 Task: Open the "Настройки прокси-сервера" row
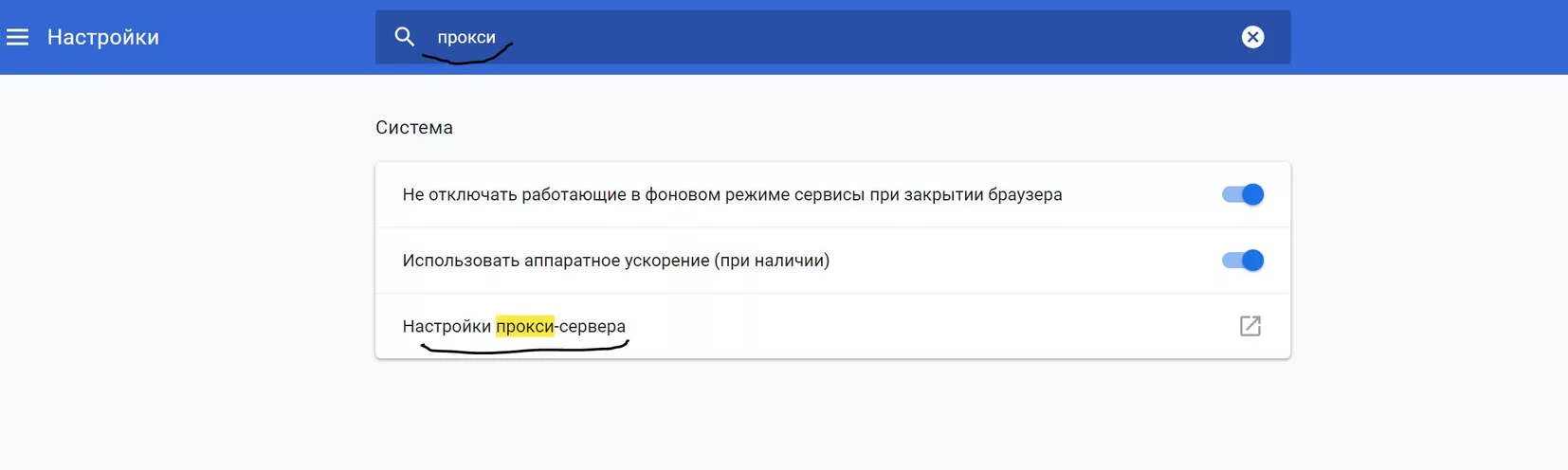pyautogui.click(x=832, y=326)
